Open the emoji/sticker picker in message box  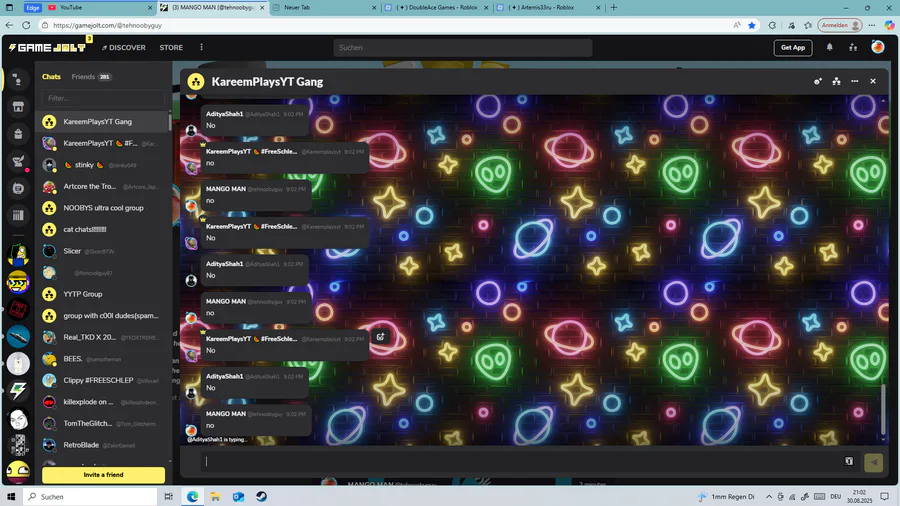(x=849, y=461)
